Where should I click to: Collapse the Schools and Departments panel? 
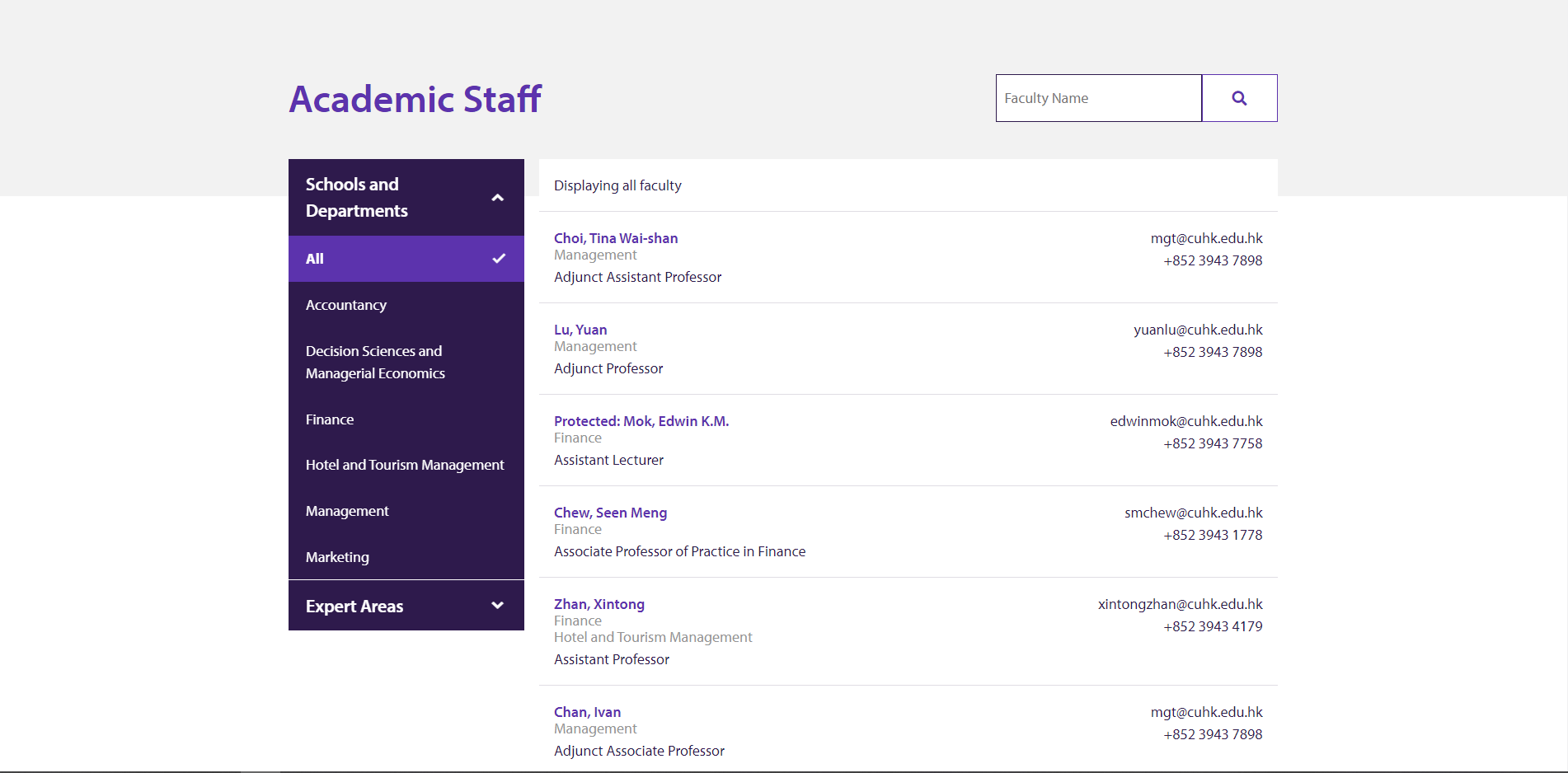tap(497, 198)
